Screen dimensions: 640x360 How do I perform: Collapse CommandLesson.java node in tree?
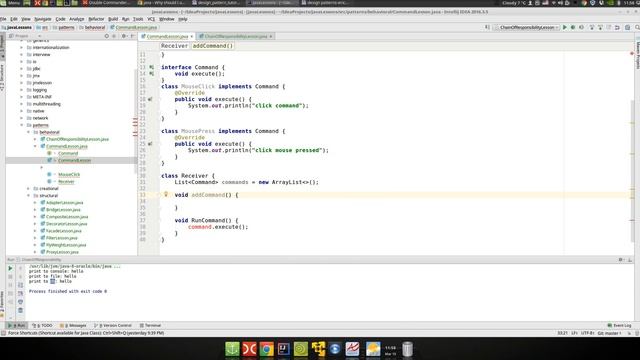pos(35,146)
